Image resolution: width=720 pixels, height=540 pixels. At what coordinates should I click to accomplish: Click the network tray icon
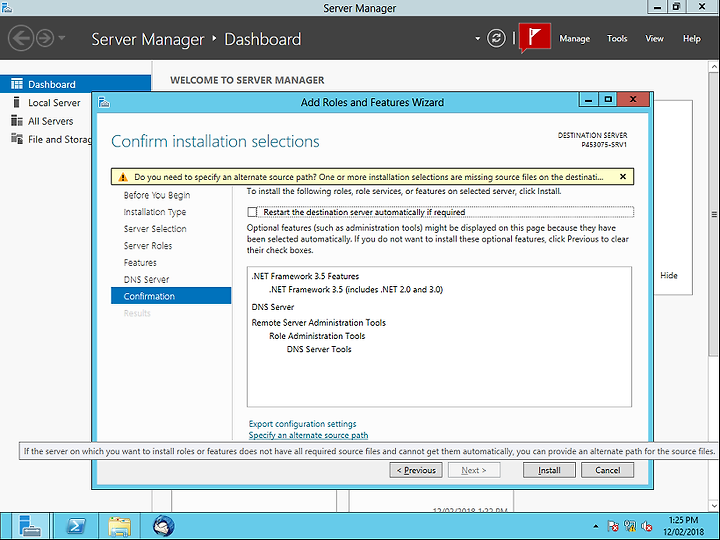tap(630, 526)
